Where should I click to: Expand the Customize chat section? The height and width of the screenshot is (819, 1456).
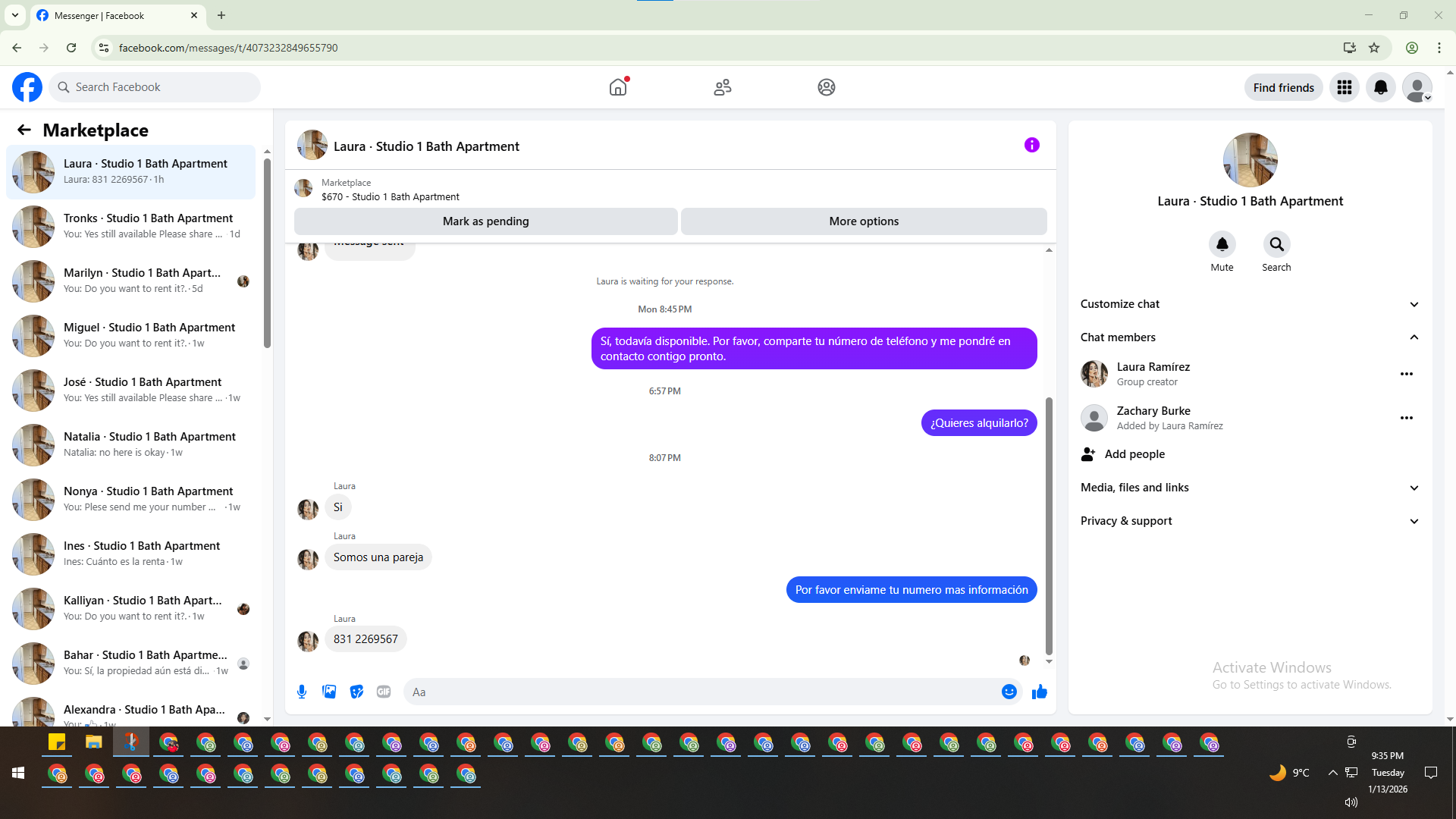point(1249,304)
